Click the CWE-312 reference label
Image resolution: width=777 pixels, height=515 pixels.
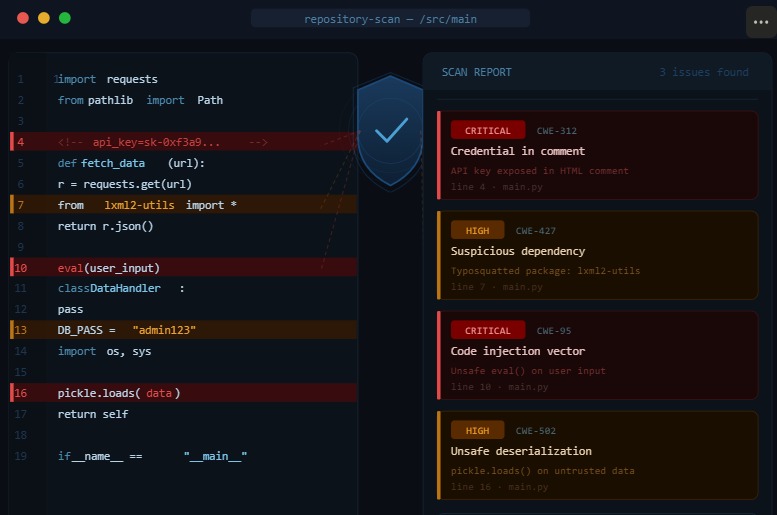tap(556, 131)
